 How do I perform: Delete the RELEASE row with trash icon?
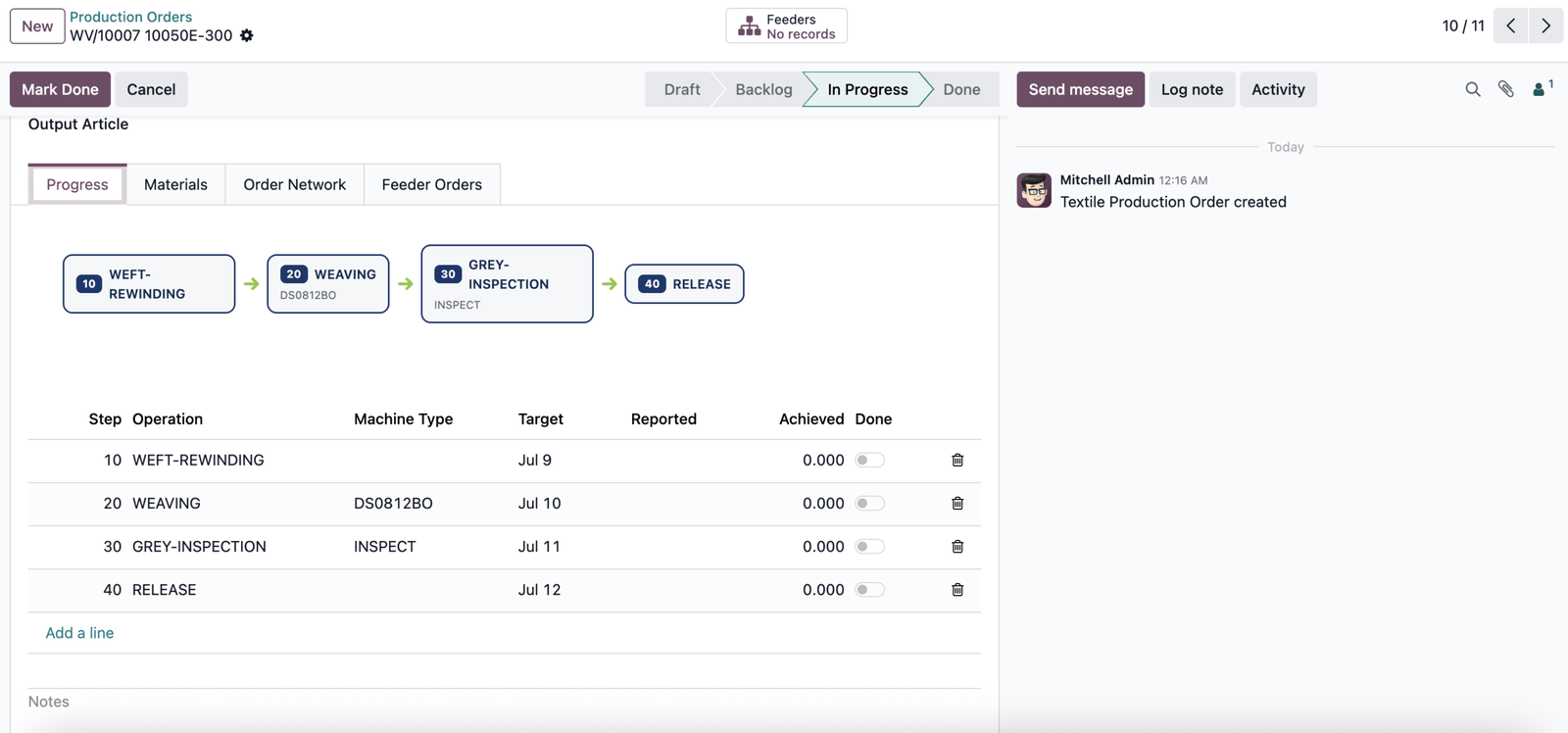tap(957, 590)
